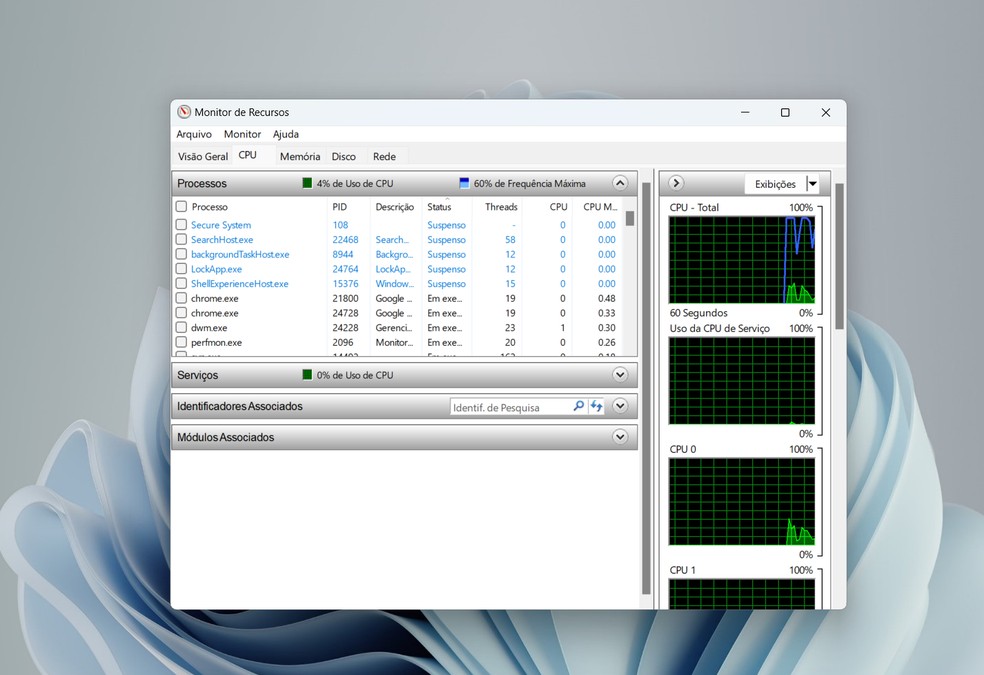
Task: Hide the graphs pane with the arrow button
Action: click(x=676, y=183)
